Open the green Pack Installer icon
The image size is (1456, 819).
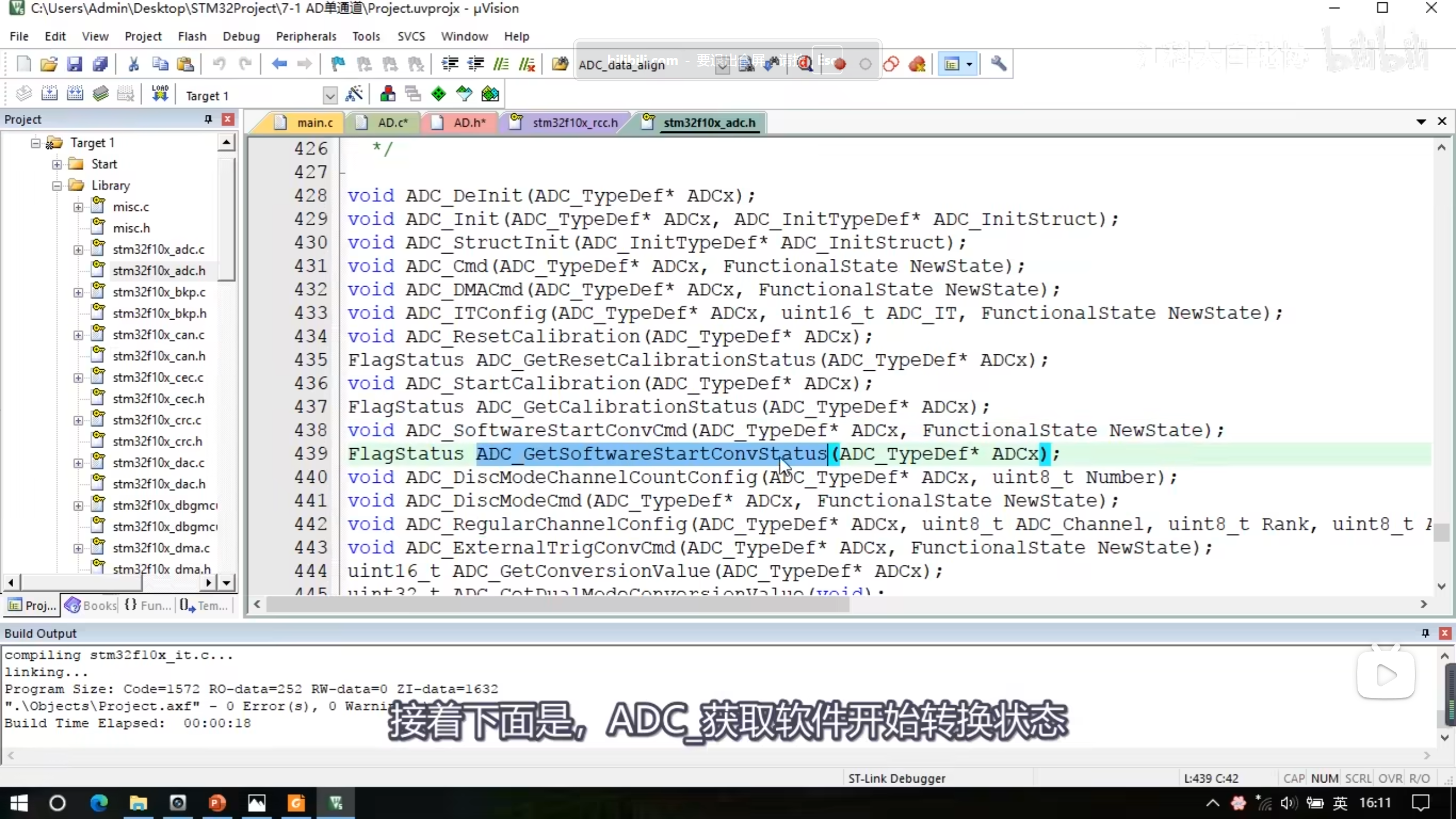click(x=490, y=94)
